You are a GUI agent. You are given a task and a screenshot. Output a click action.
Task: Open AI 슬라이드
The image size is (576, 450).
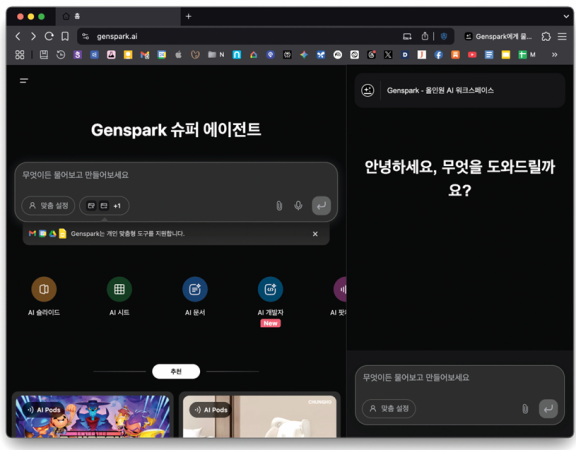click(x=44, y=296)
